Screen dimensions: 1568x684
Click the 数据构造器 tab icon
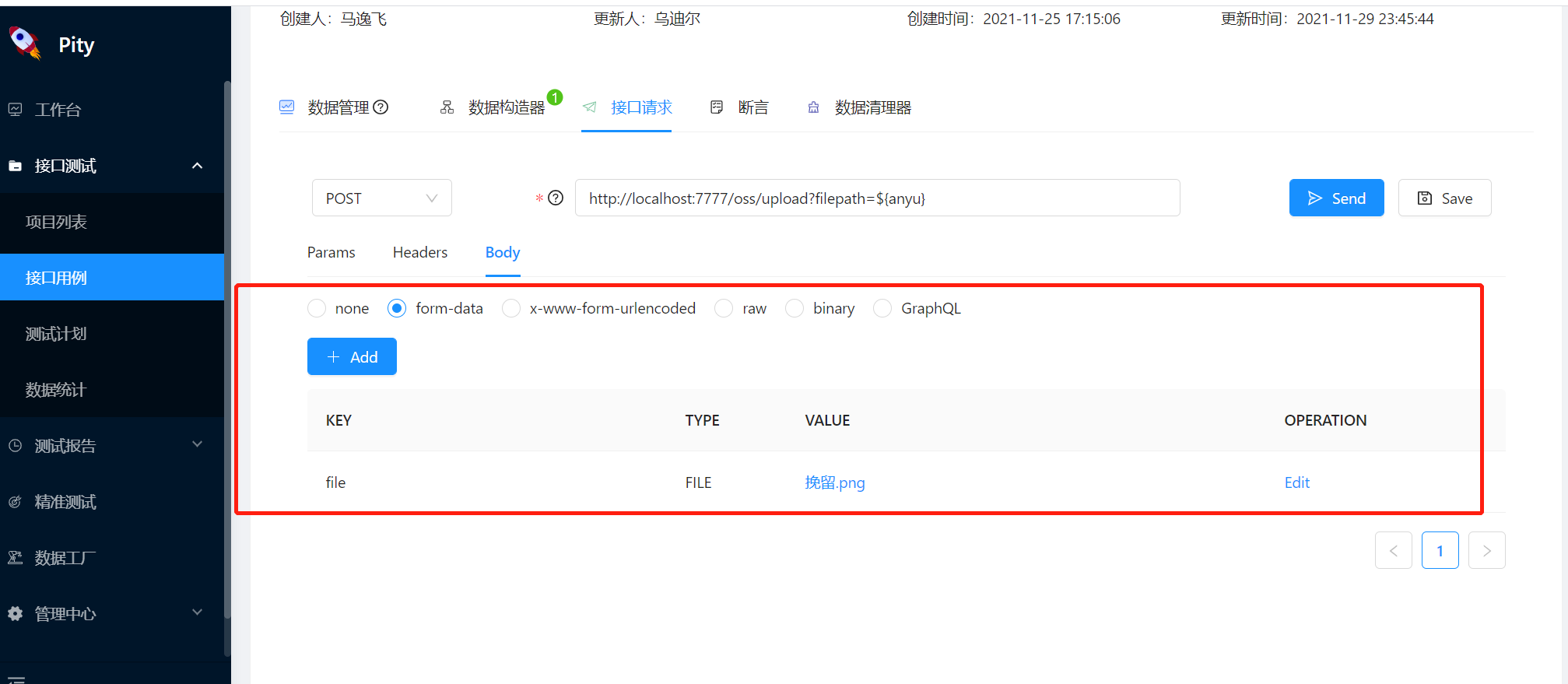point(447,107)
